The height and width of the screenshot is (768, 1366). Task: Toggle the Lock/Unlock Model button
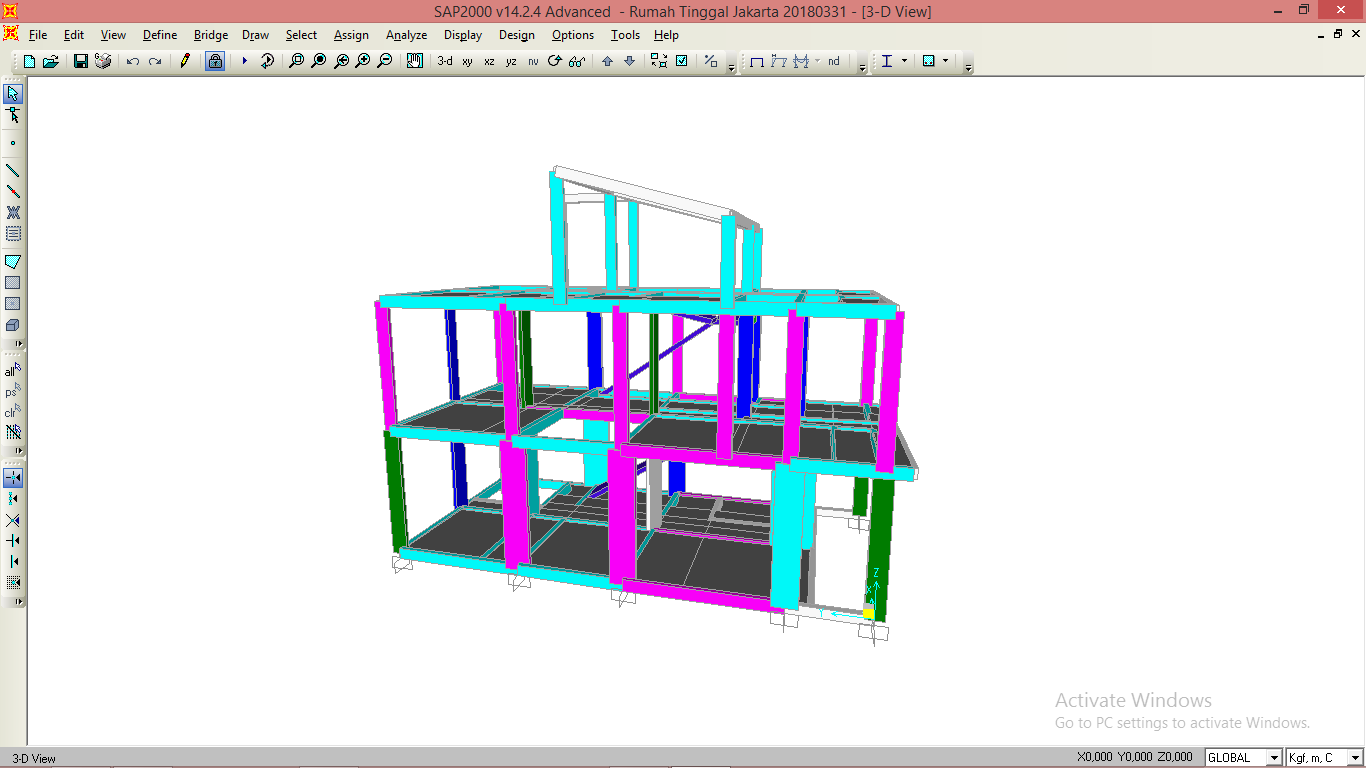click(x=215, y=61)
